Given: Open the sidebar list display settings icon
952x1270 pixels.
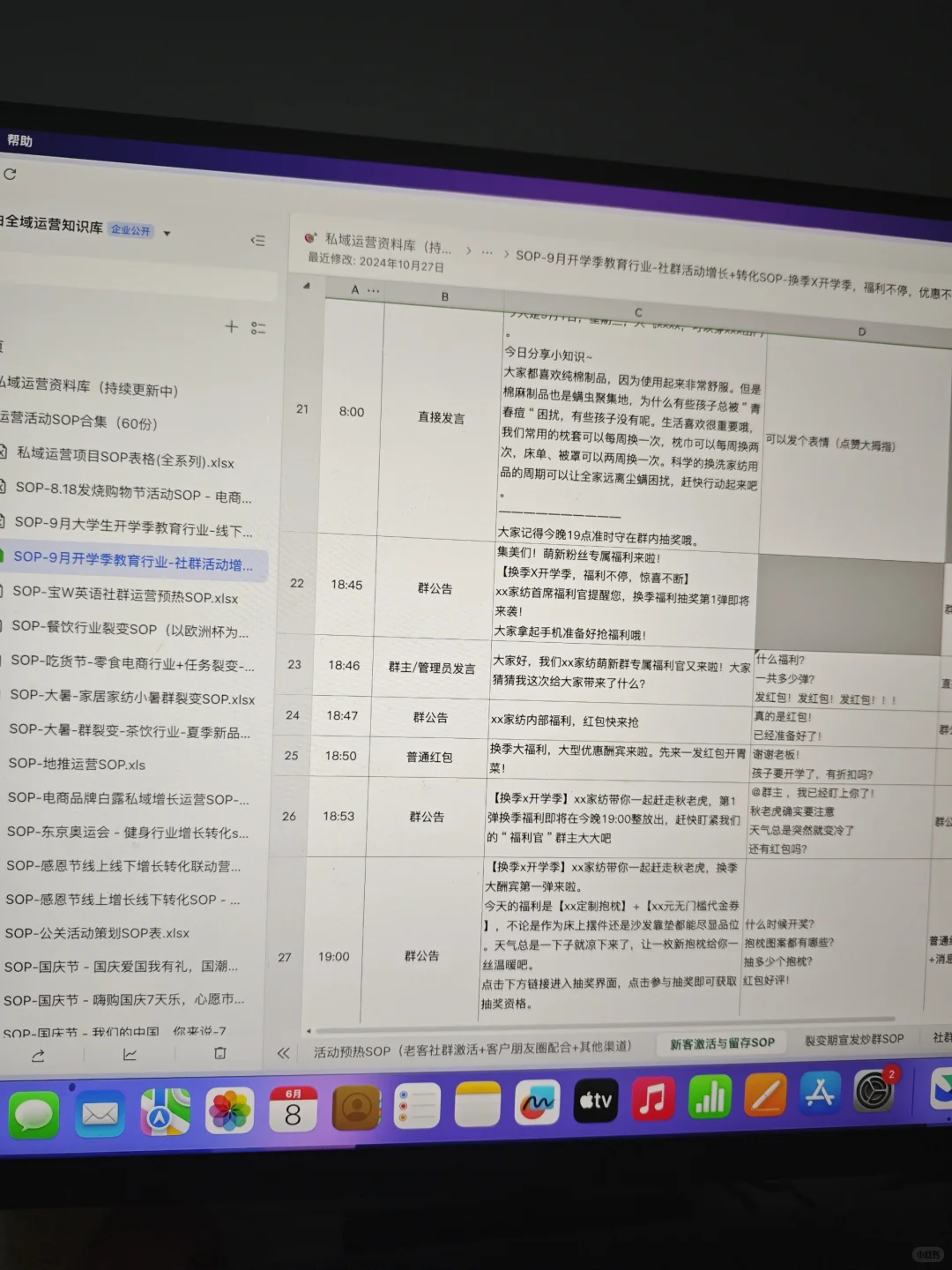Looking at the screenshot, I should point(259,327).
